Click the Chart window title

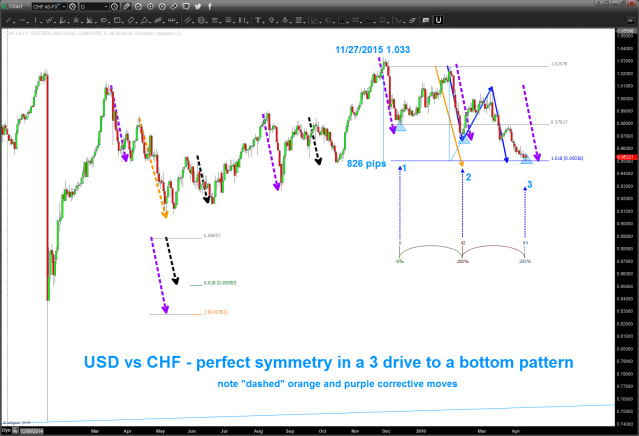click(15, 7)
